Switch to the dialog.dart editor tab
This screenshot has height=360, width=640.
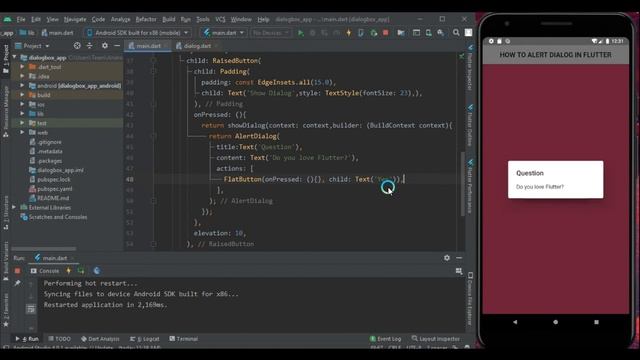click(x=197, y=46)
